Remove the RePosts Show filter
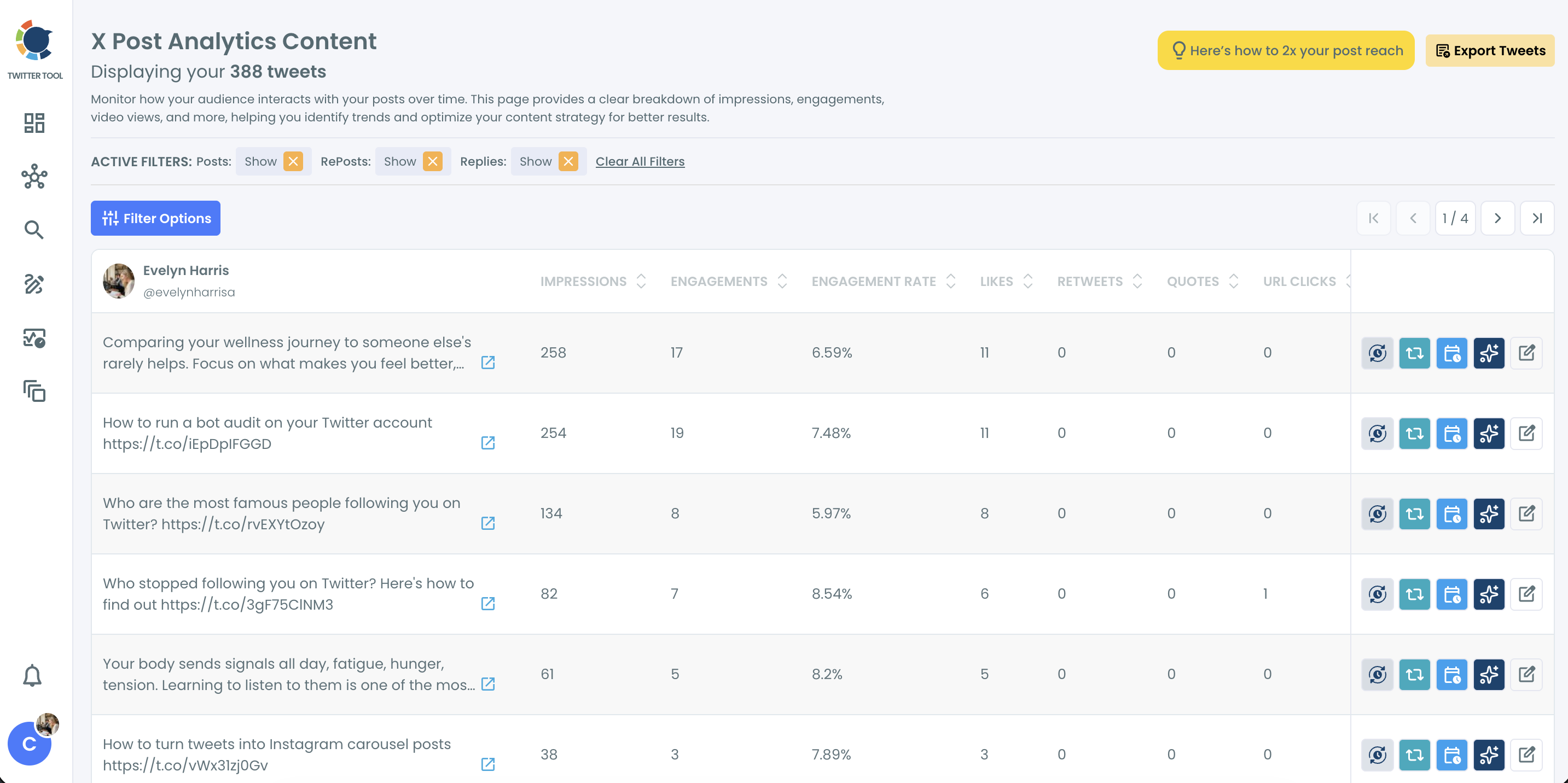 pyautogui.click(x=432, y=161)
